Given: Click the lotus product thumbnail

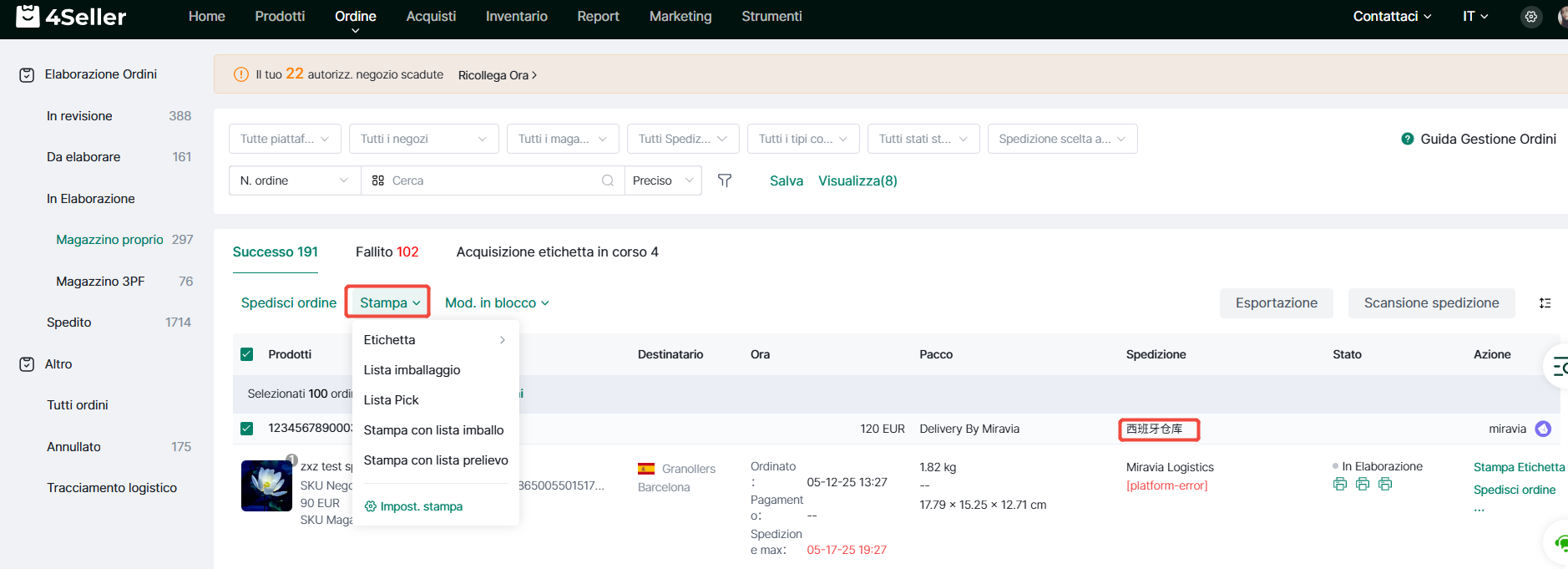Looking at the screenshot, I should (x=266, y=485).
